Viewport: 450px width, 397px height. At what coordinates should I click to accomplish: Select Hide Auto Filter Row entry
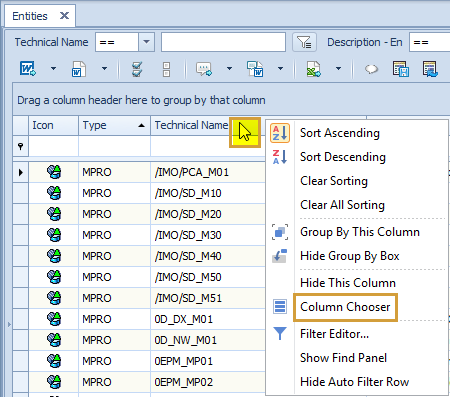point(354,382)
